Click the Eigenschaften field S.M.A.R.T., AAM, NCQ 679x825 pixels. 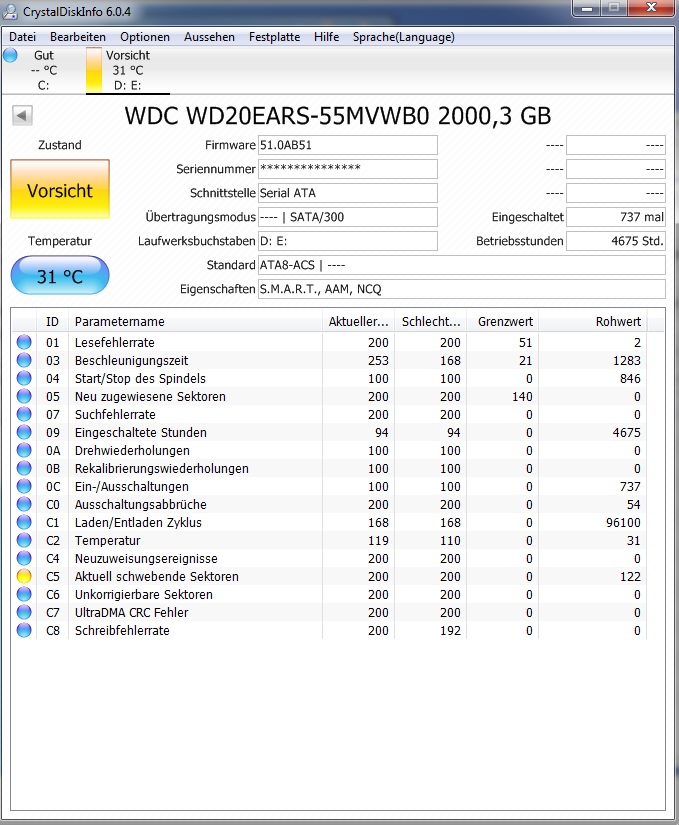[x=462, y=289]
